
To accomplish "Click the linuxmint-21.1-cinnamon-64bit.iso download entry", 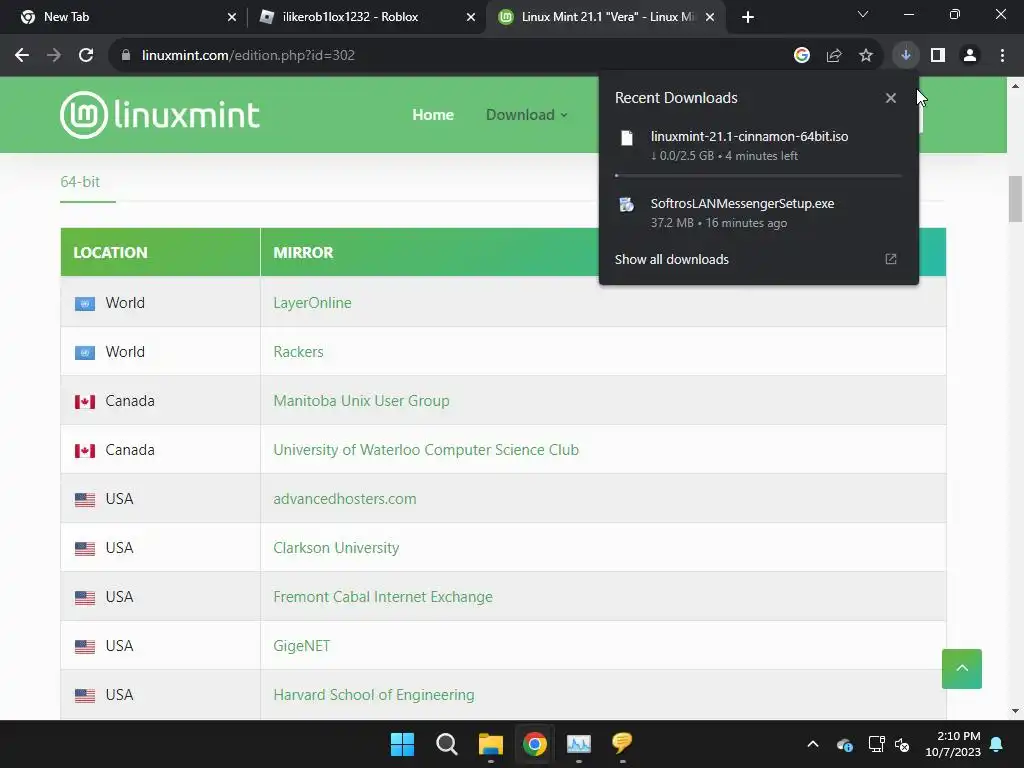I will pyautogui.click(x=758, y=146).
